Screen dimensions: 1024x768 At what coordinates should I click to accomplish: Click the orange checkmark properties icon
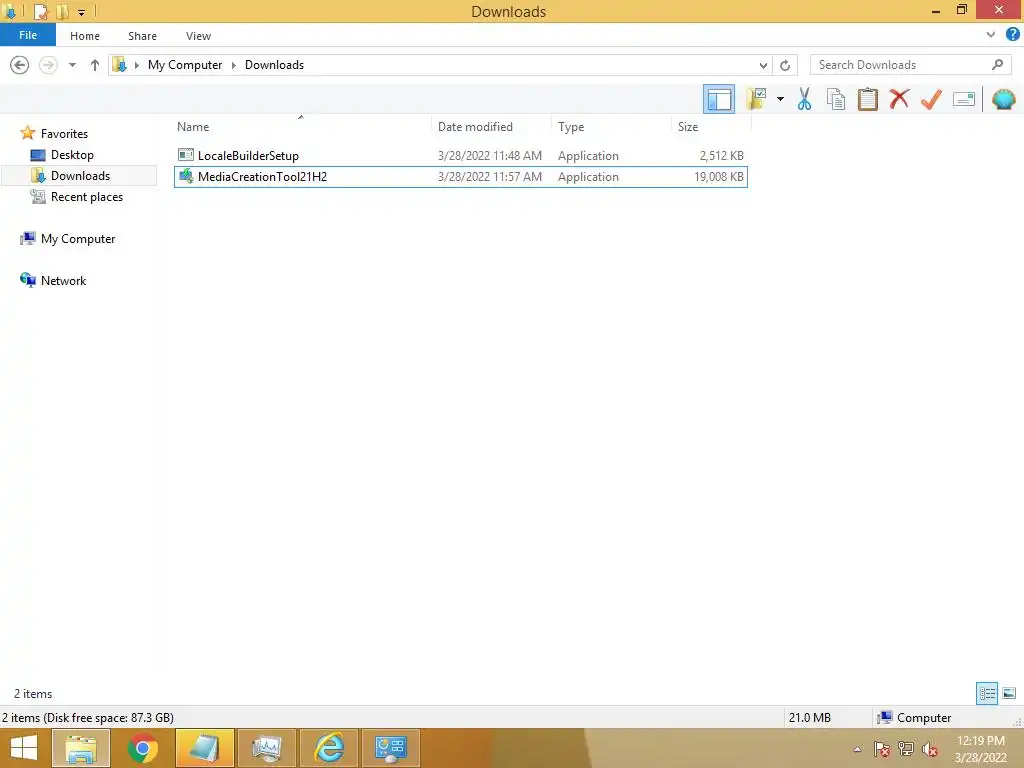pos(931,99)
